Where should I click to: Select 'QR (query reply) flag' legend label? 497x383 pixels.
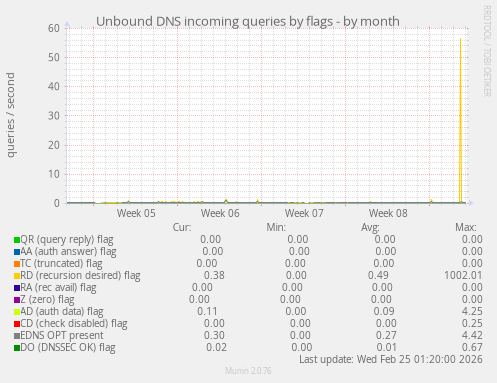click(x=67, y=240)
